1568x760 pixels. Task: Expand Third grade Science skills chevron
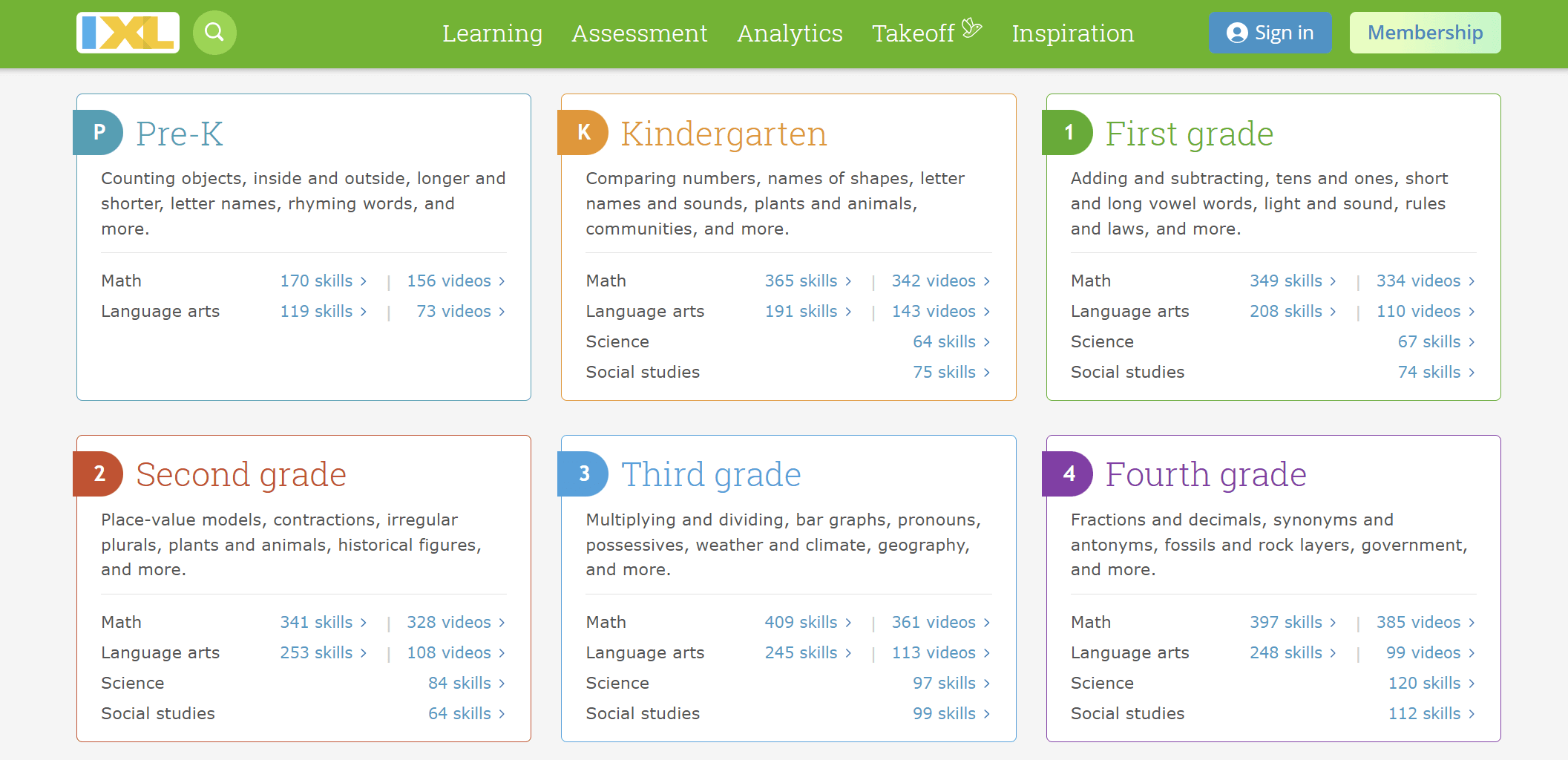[x=987, y=683]
